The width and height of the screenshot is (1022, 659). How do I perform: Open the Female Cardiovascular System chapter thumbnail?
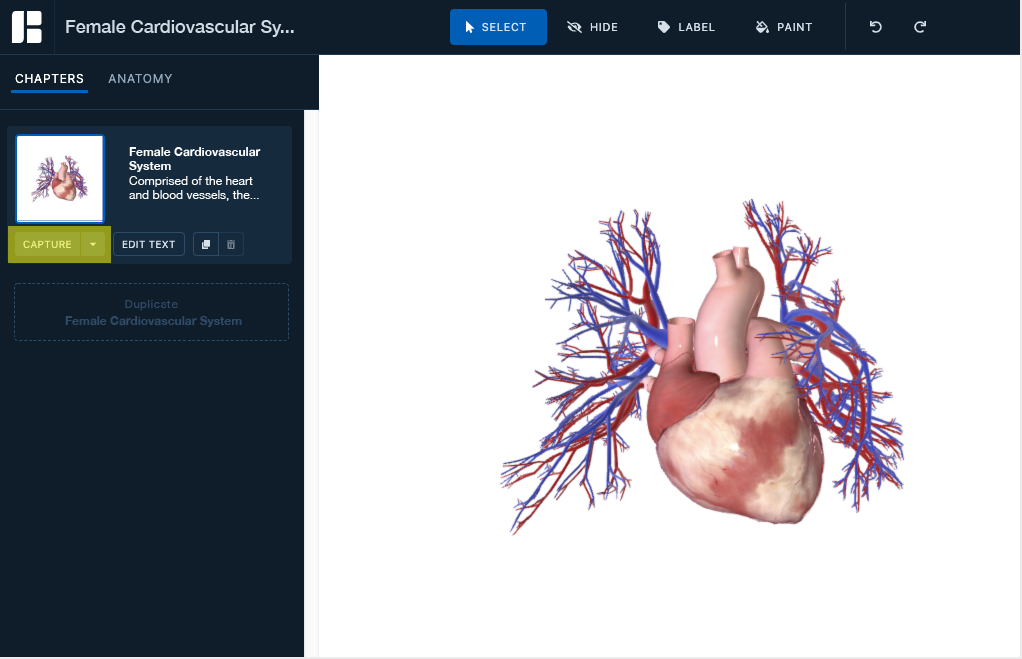[60, 179]
